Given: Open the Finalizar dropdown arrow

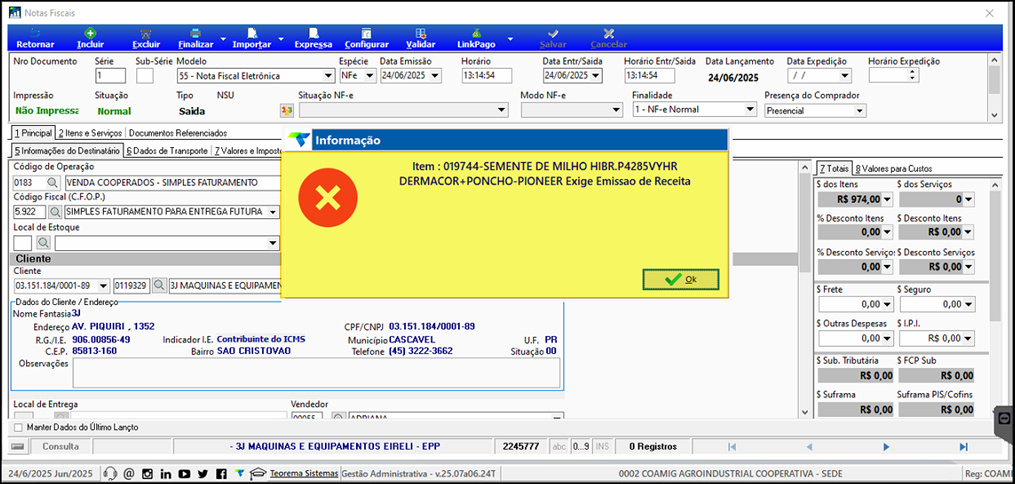Looking at the screenshot, I should [x=223, y=39].
